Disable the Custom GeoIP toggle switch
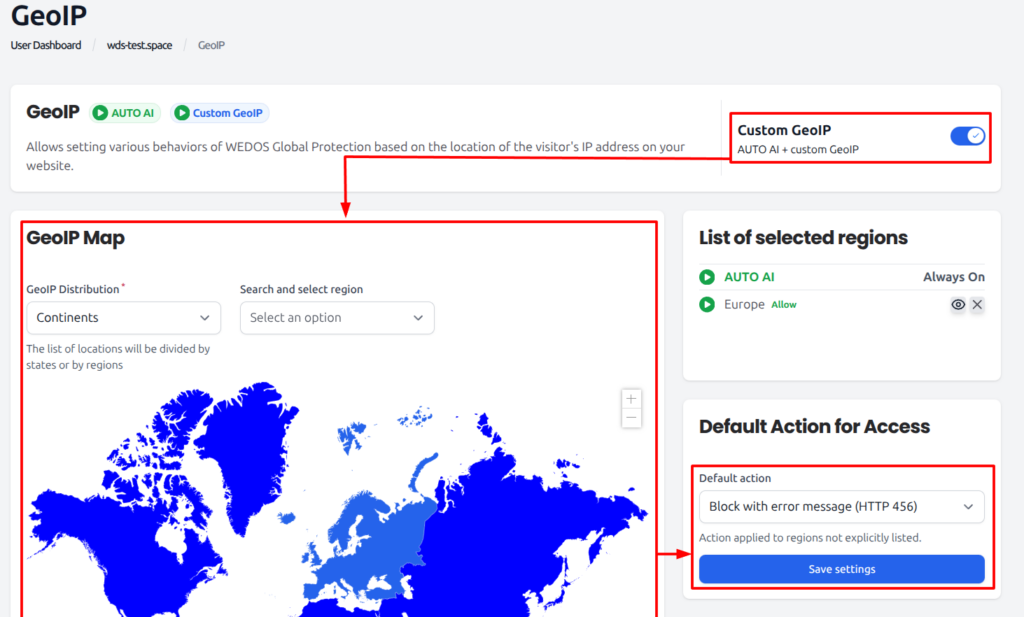This screenshot has width=1024, height=617. click(967, 135)
